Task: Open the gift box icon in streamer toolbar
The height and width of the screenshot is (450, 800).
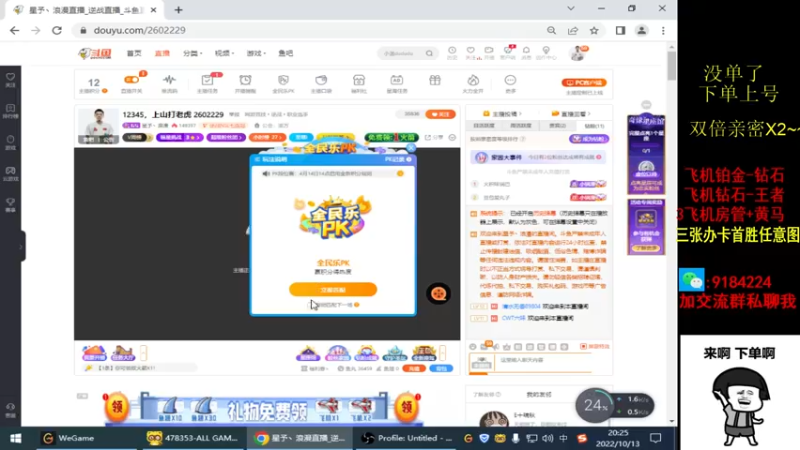Action: pos(435,80)
